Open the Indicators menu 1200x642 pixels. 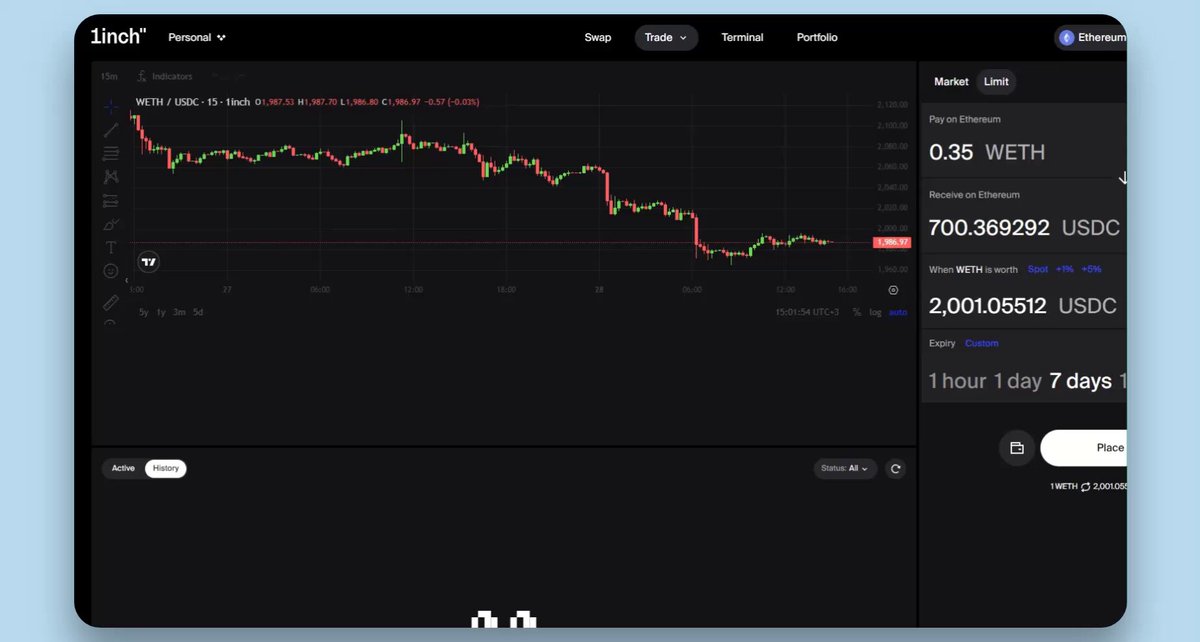165,76
